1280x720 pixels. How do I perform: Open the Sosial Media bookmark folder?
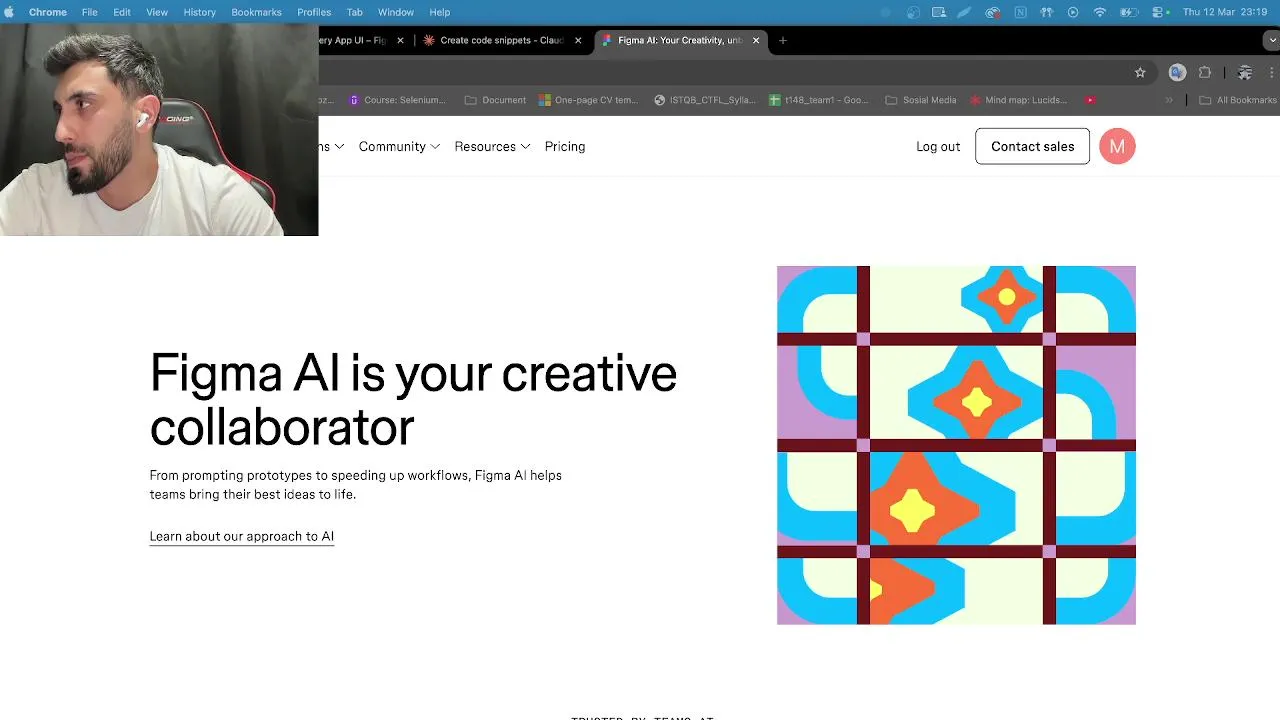921,100
